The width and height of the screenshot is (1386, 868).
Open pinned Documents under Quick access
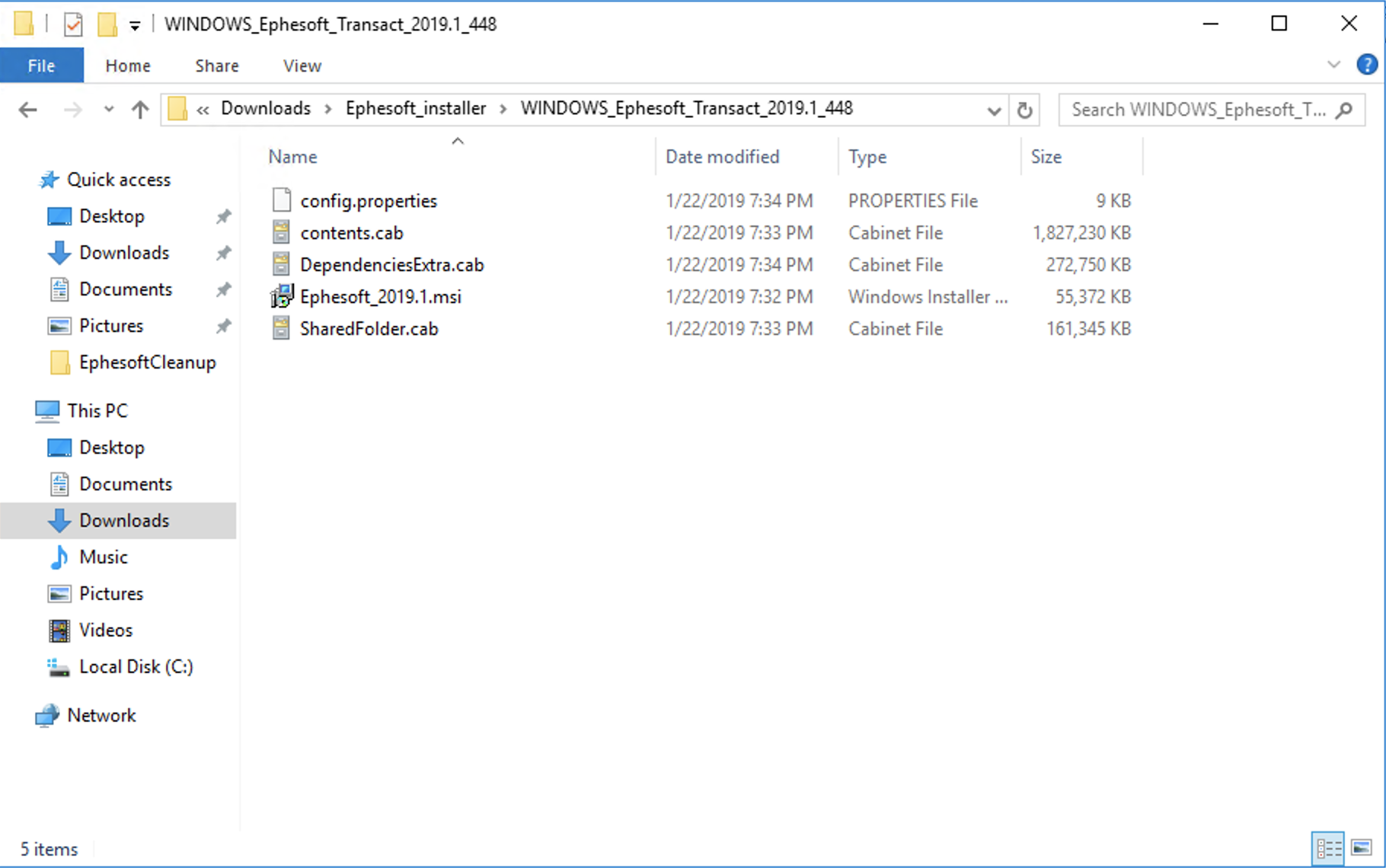tap(126, 289)
